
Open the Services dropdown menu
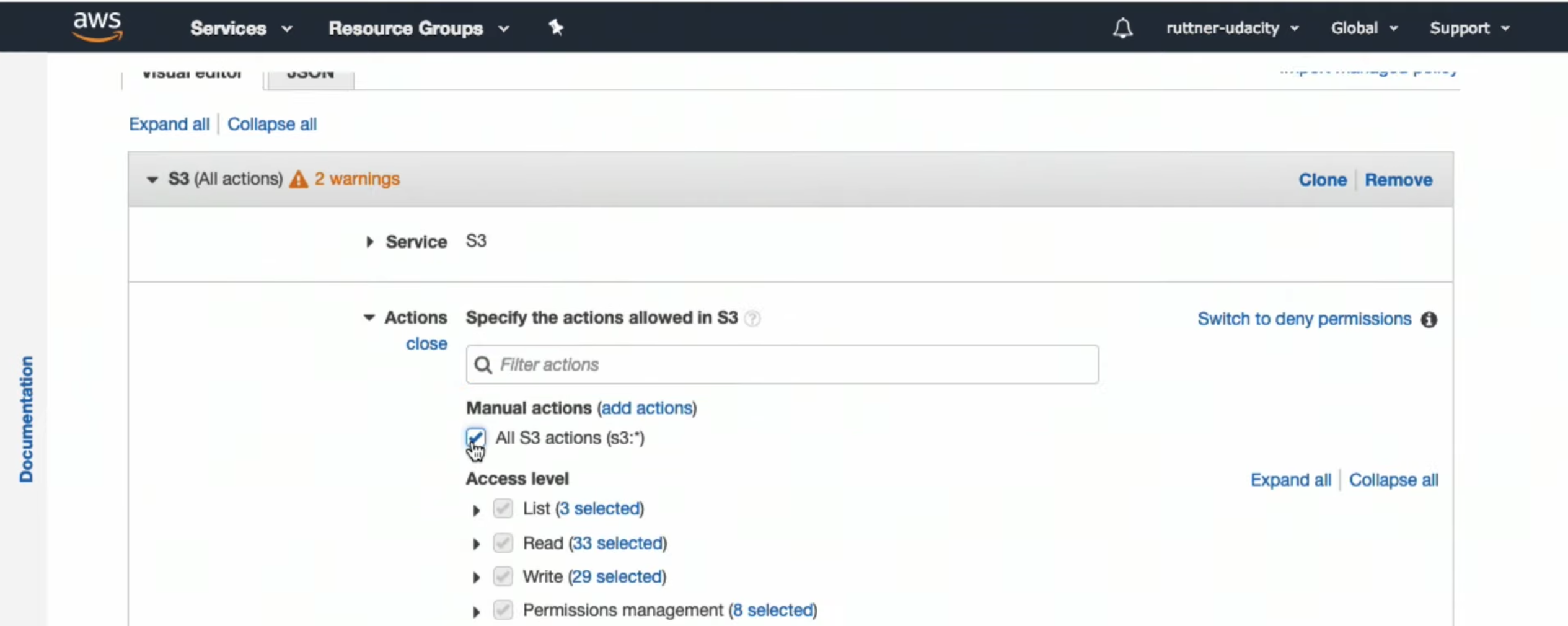[x=241, y=28]
